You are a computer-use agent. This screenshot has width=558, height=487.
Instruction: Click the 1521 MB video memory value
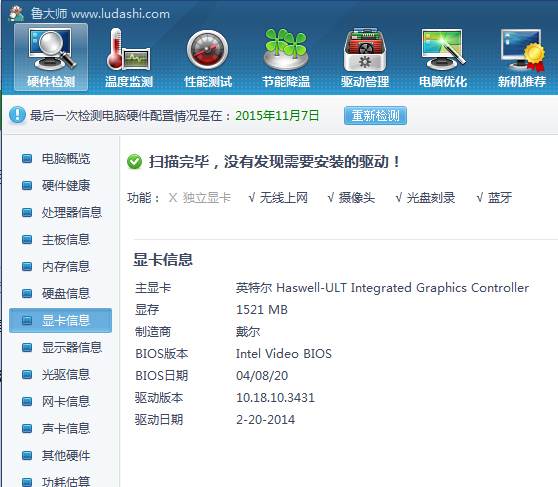click(x=262, y=310)
